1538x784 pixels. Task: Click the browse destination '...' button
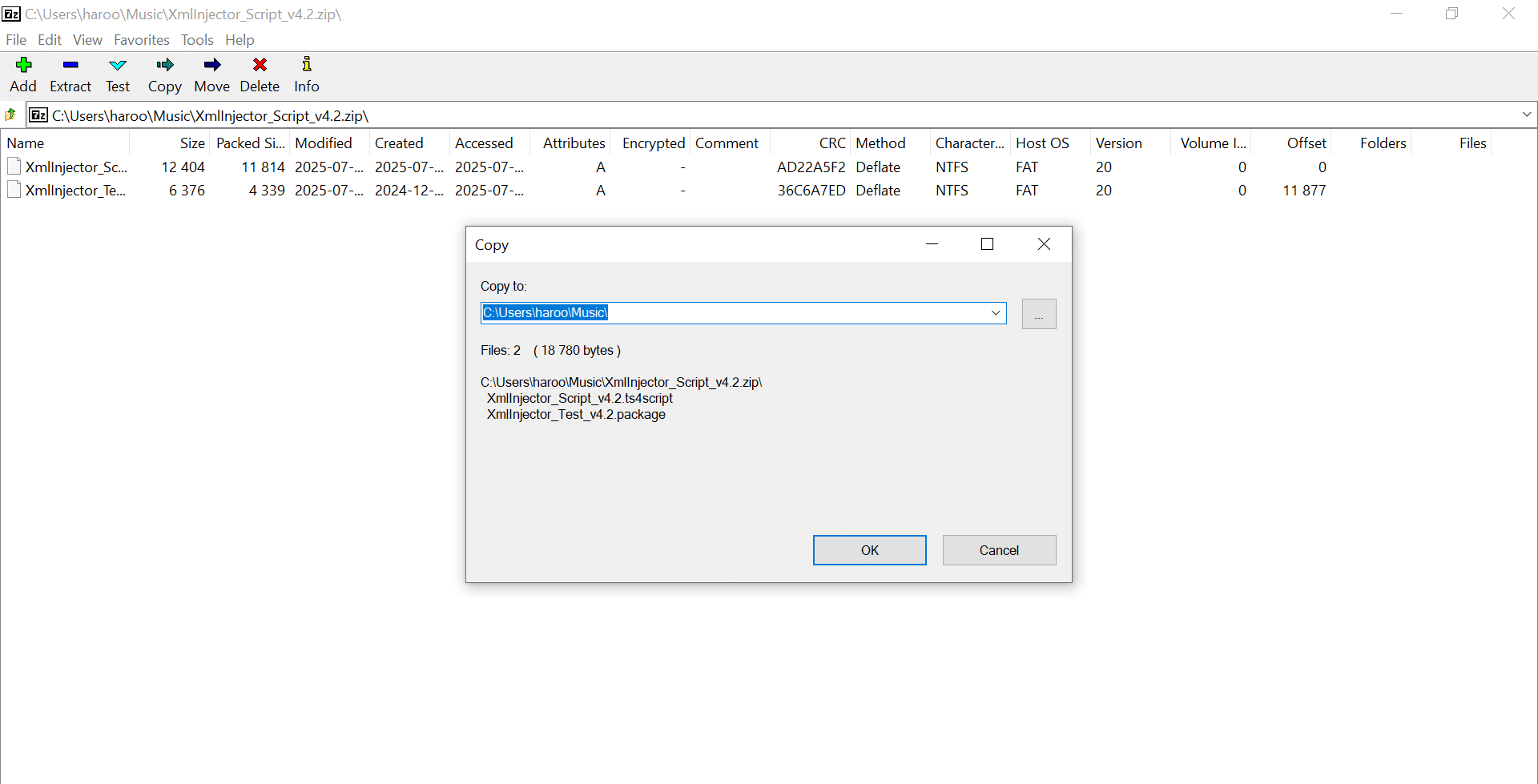(x=1038, y=313)
